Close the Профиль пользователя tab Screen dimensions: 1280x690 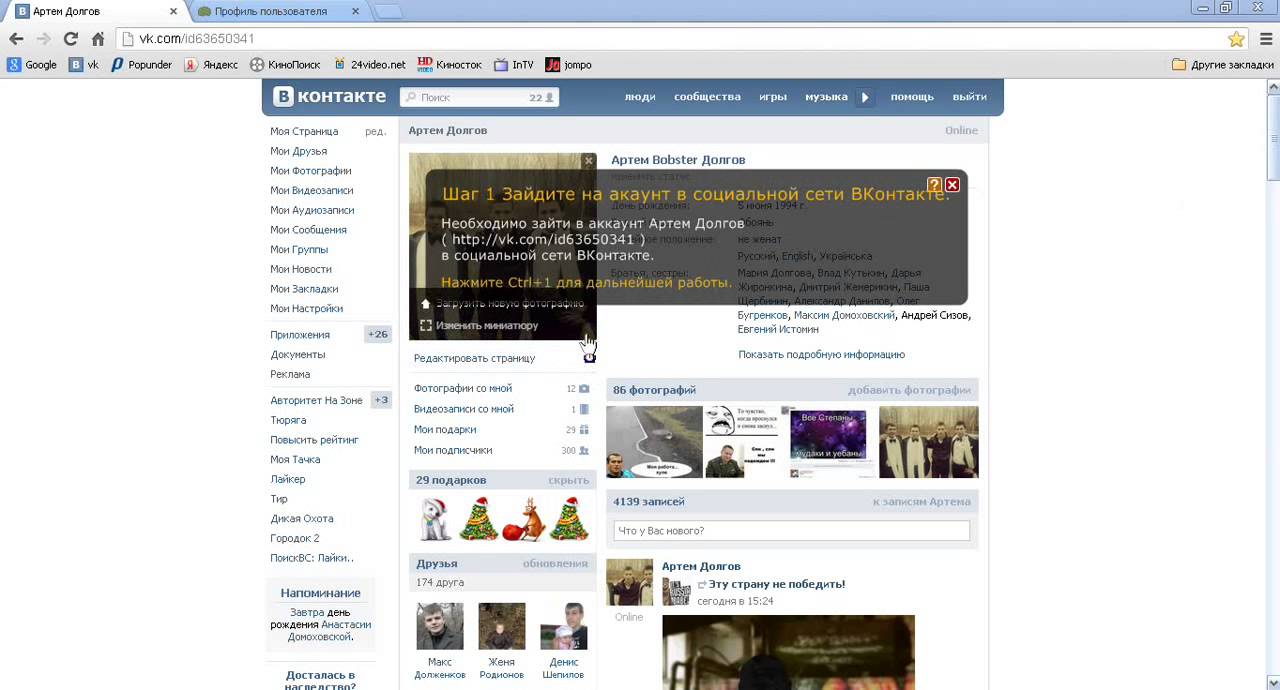click(355, 11)
